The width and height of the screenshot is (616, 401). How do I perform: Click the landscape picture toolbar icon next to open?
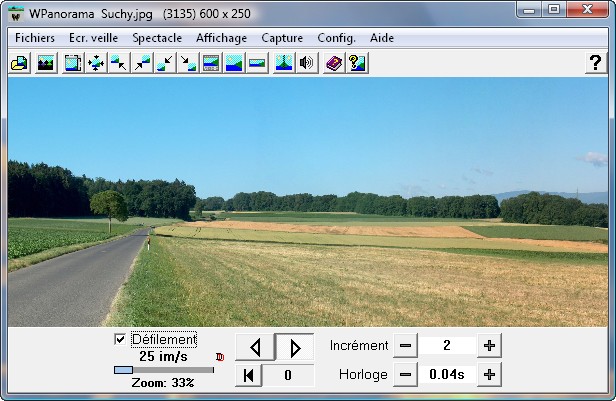point(46,63)
